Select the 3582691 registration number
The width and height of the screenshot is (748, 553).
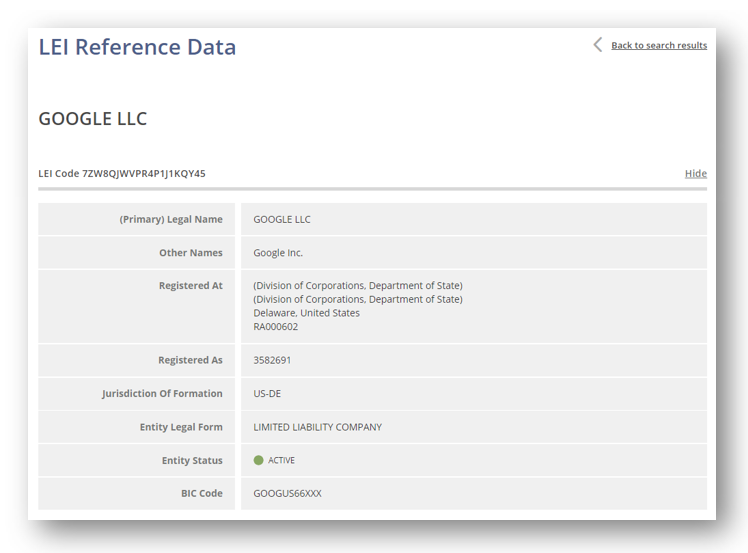(272, 360)
